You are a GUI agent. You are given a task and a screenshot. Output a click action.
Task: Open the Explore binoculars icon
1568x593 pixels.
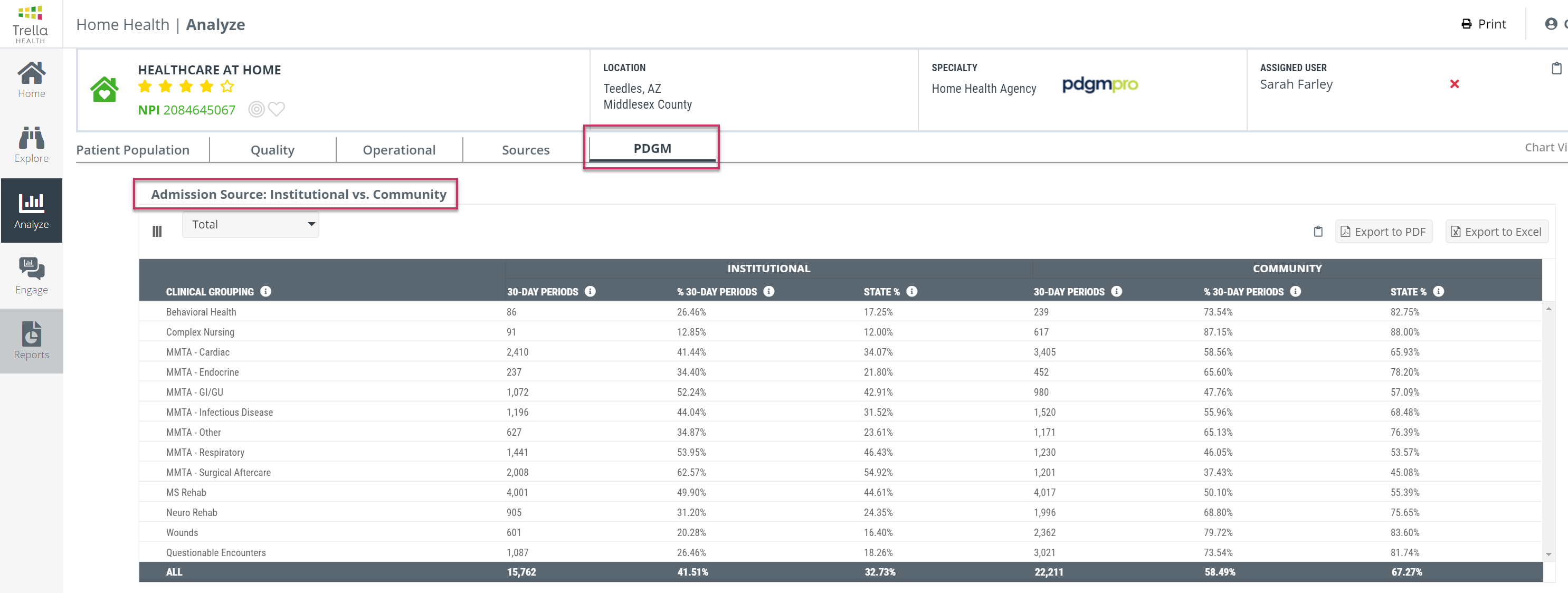coord(31,138)
